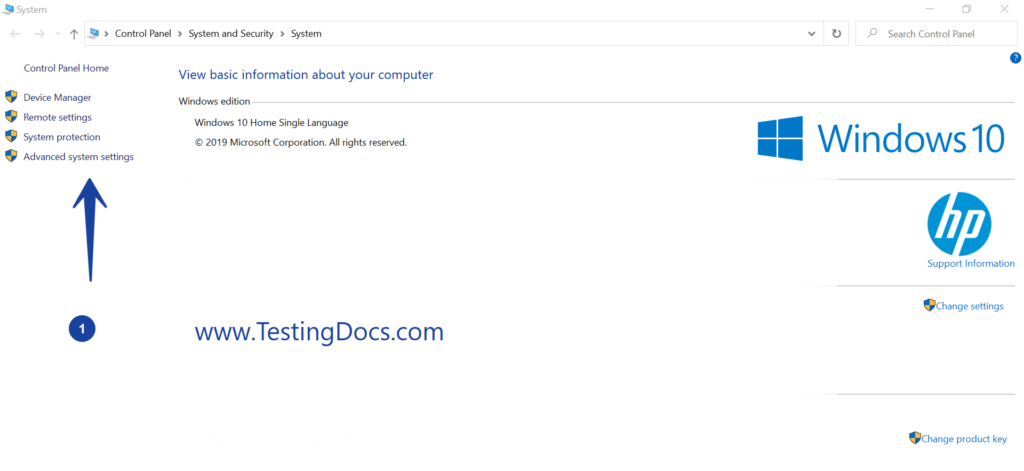
Task: Open Help via blue question mark
Action: coord(1015,58)
